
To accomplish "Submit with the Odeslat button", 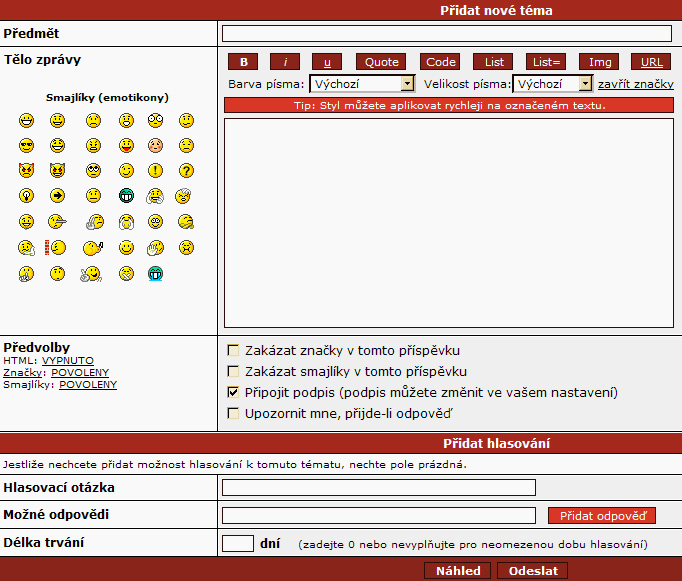I will click(533, 571).
